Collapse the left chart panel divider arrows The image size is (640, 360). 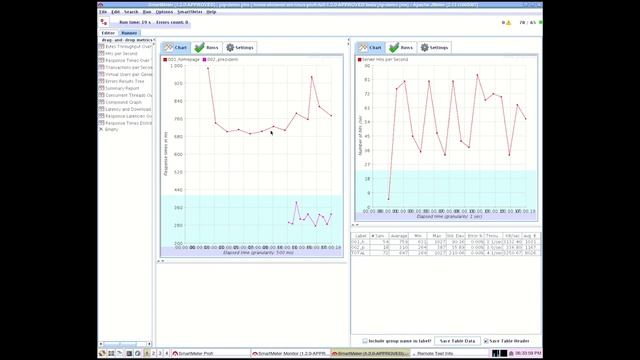click(161, 261)
